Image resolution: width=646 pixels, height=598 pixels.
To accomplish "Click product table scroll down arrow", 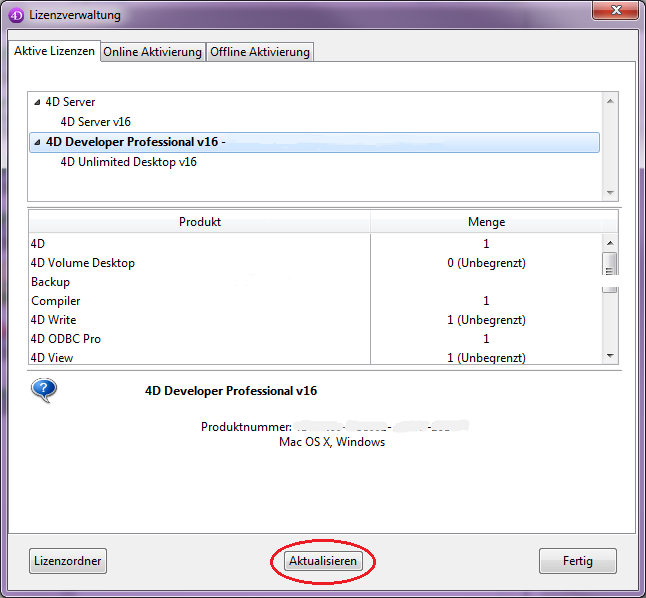I will coord(610,356).
